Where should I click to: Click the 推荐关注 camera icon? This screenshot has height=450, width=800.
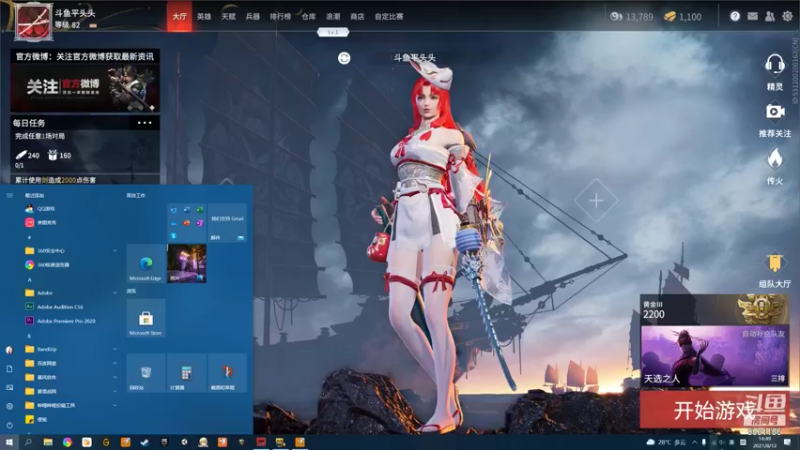tap(774, 112)
